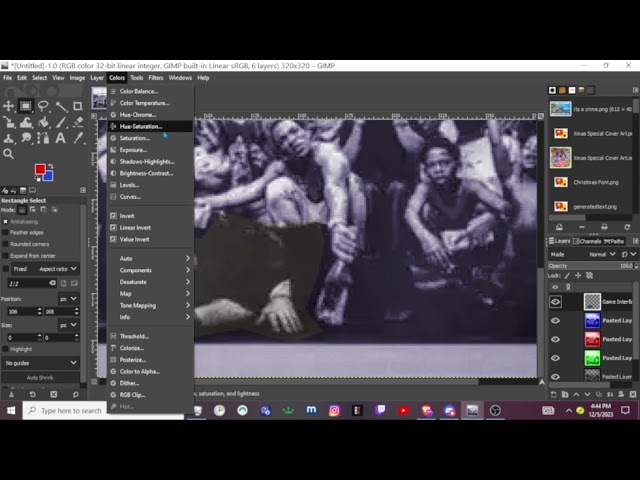
Task: Click the red foreground color swatch
Action: coord(40,169)
